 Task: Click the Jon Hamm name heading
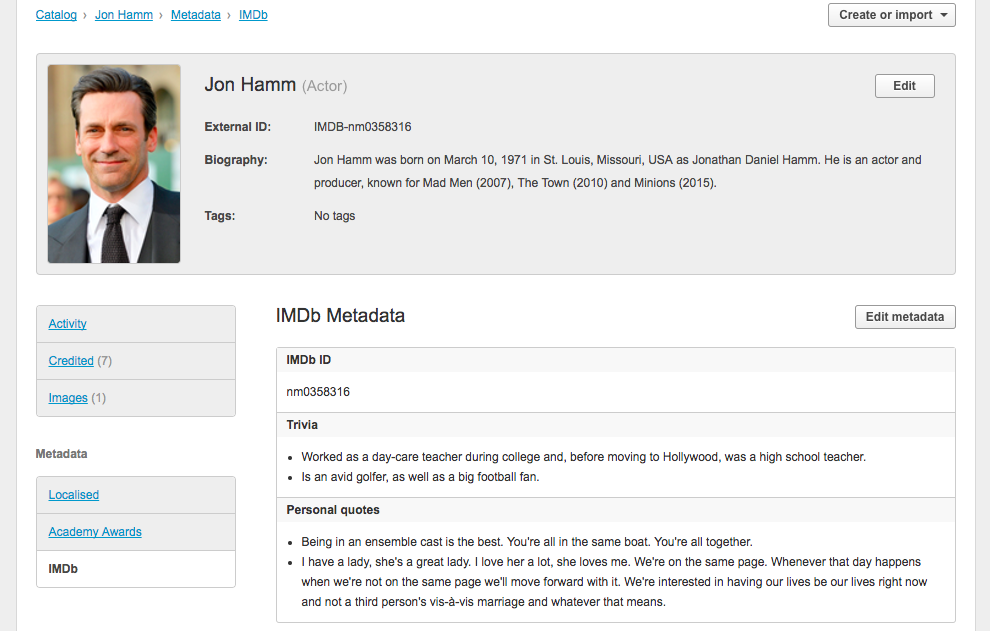click(x=250, y=85)
